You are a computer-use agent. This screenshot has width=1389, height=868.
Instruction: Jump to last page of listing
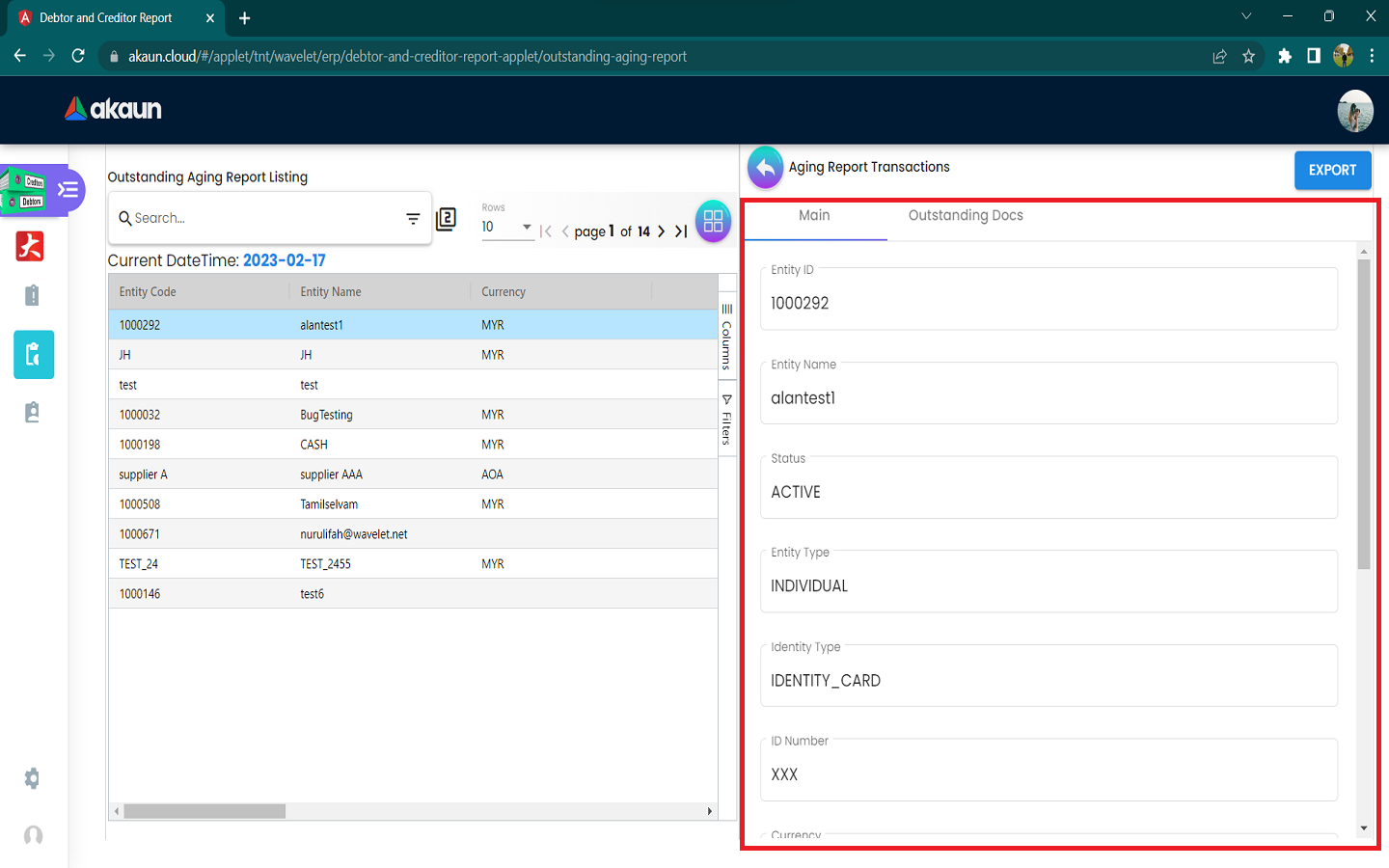pos(681,231)
